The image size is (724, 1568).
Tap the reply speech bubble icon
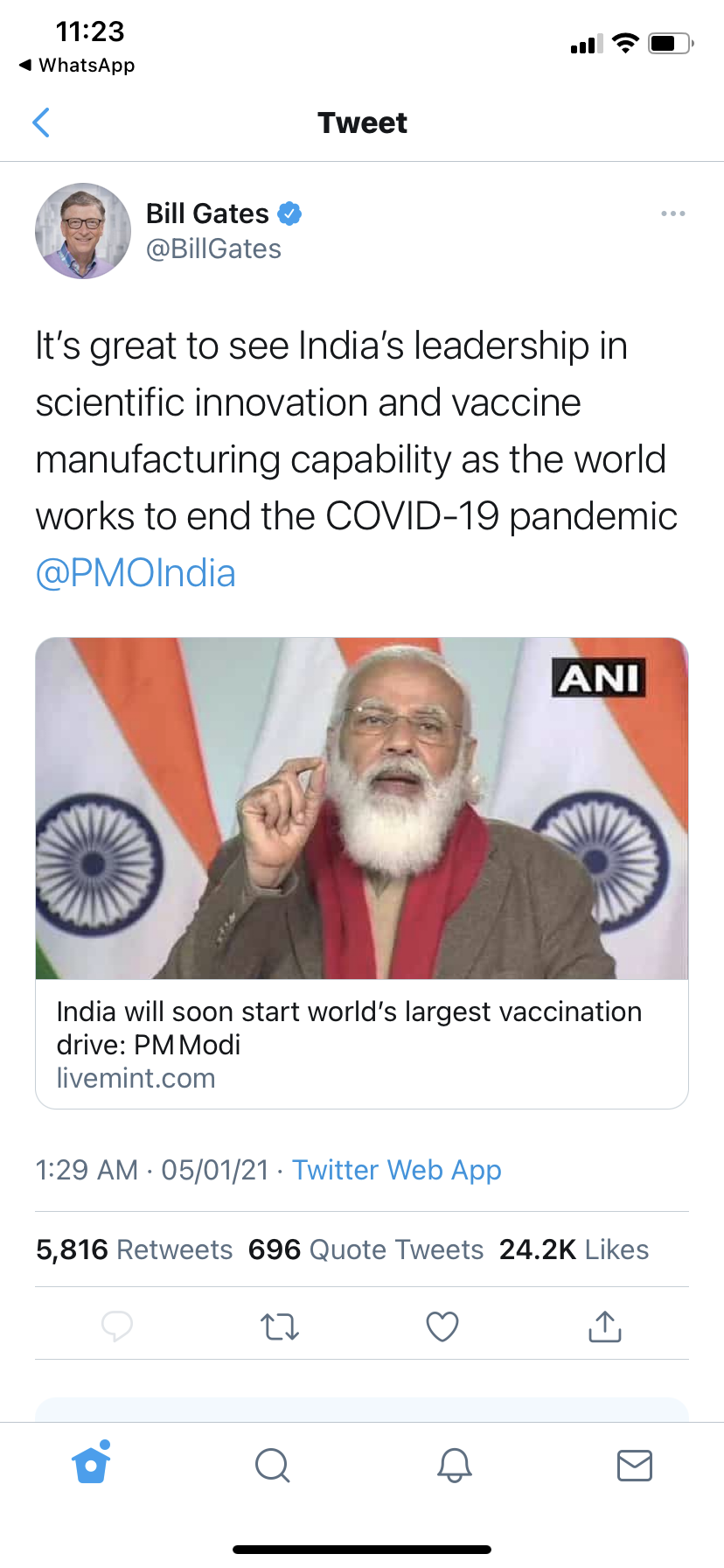click(117, 1326)
